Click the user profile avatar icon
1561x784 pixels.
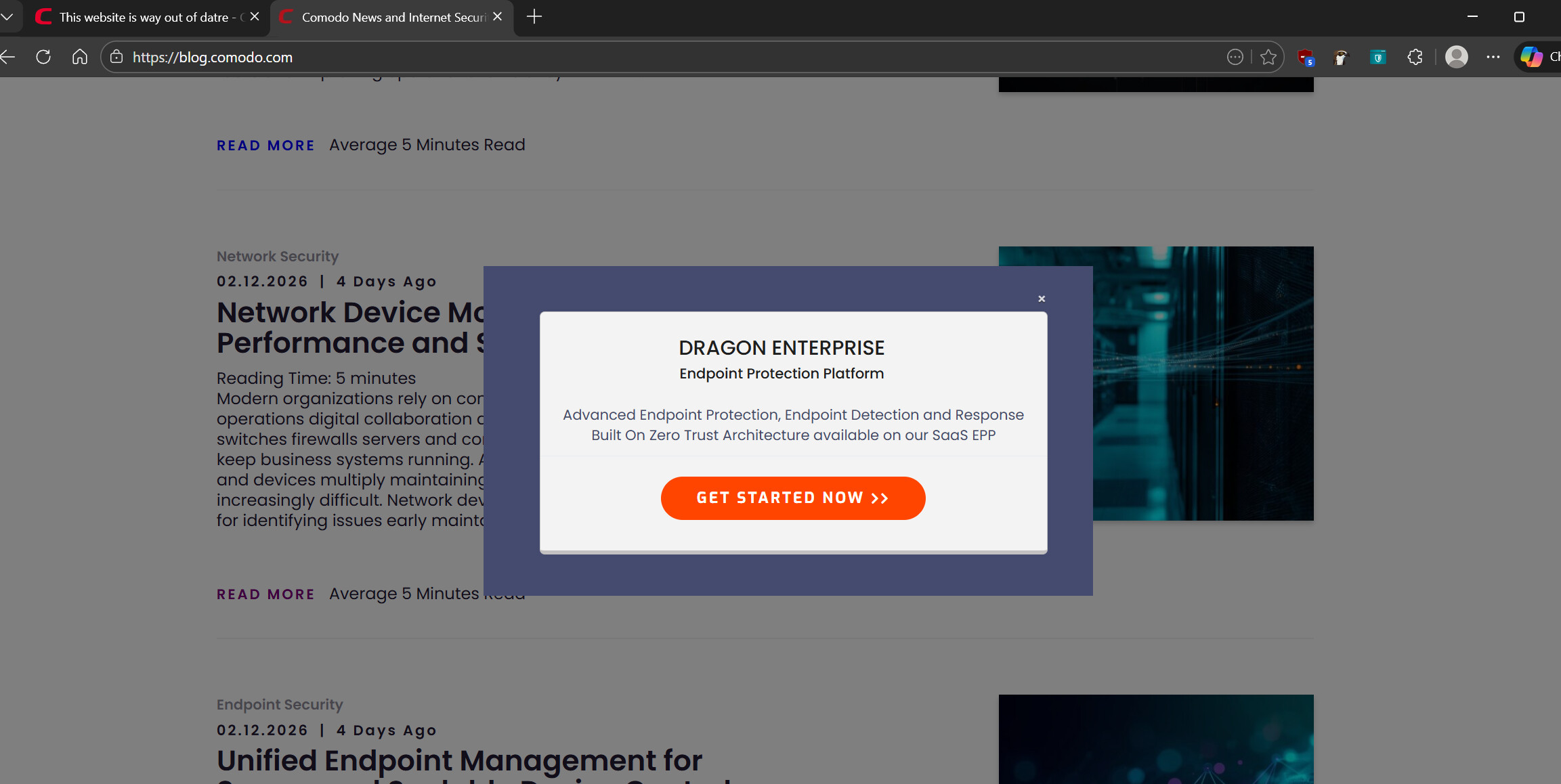1456,57
